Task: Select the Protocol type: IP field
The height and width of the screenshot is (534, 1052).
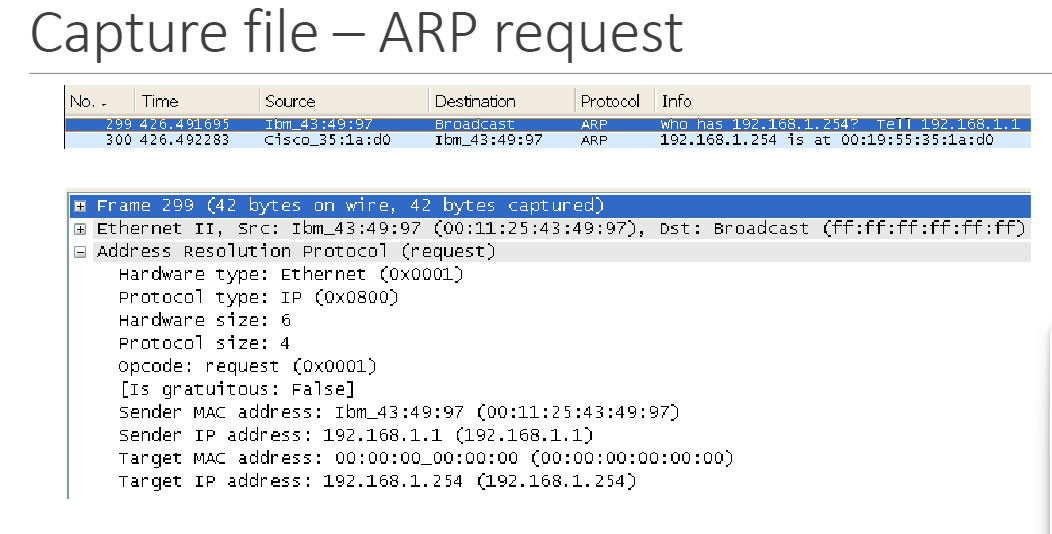Action: tap(258, 297)
